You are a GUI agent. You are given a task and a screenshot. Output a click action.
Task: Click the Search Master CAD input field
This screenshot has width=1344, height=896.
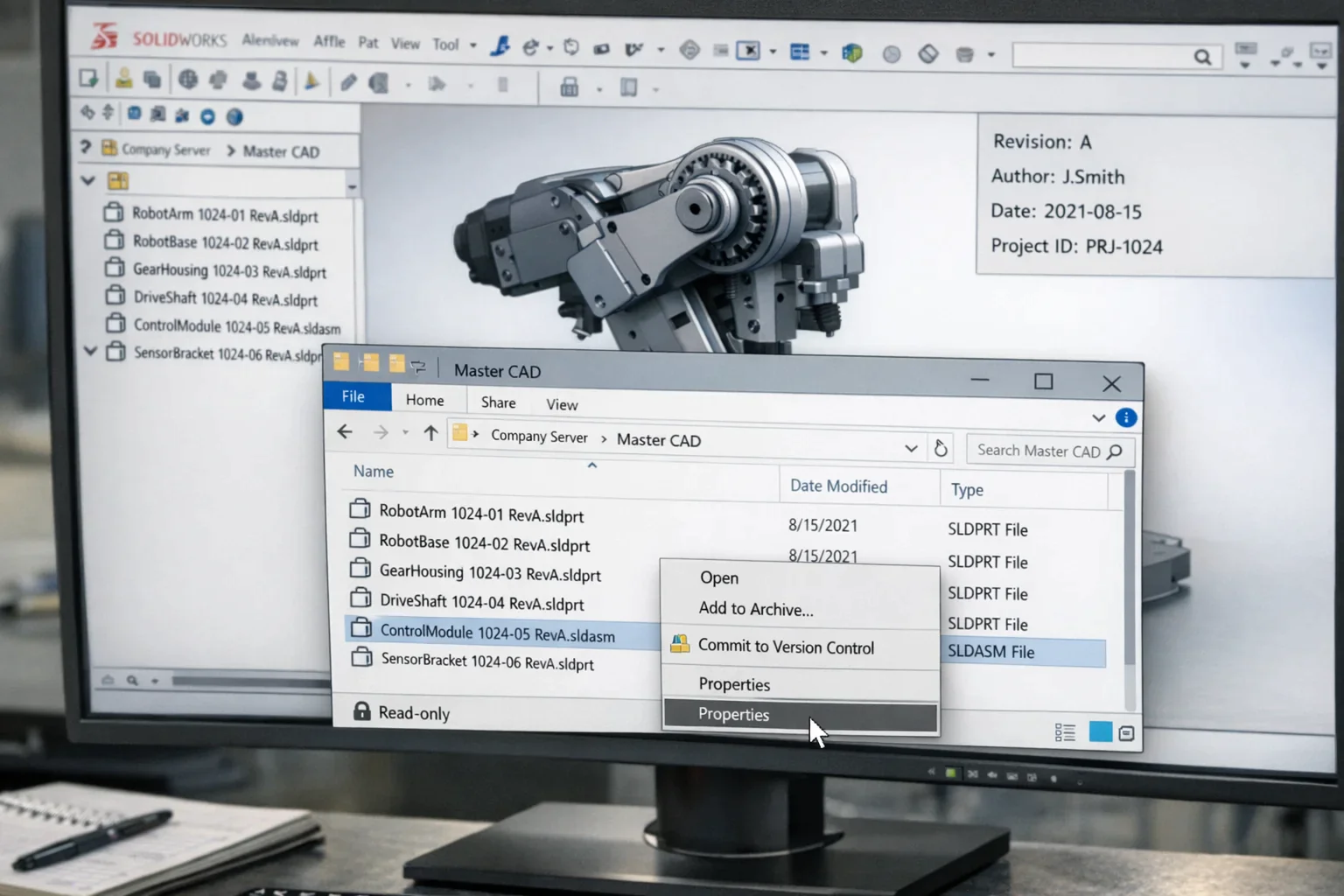tap(1041, 451)
